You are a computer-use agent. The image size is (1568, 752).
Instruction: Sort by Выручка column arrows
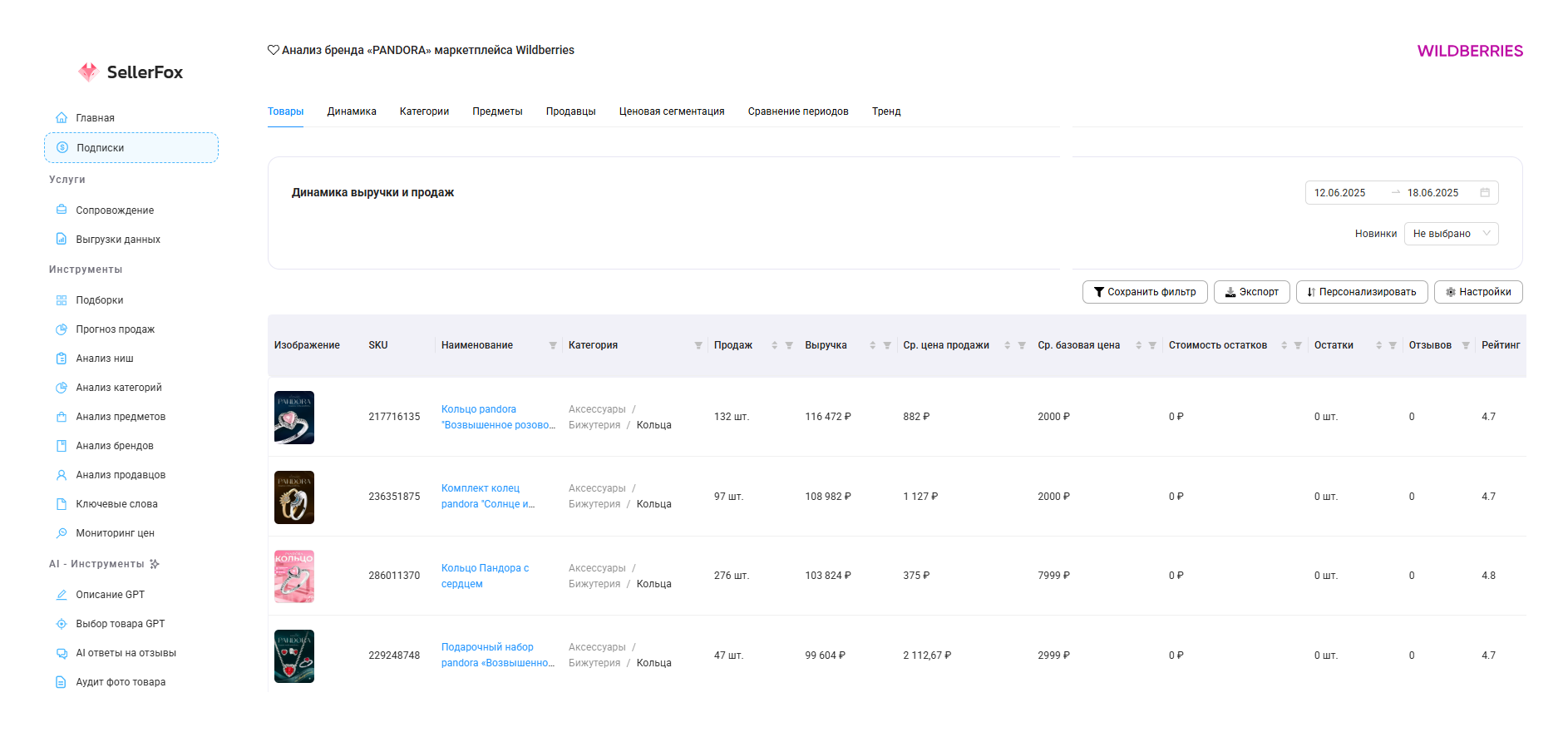point(873,345)
